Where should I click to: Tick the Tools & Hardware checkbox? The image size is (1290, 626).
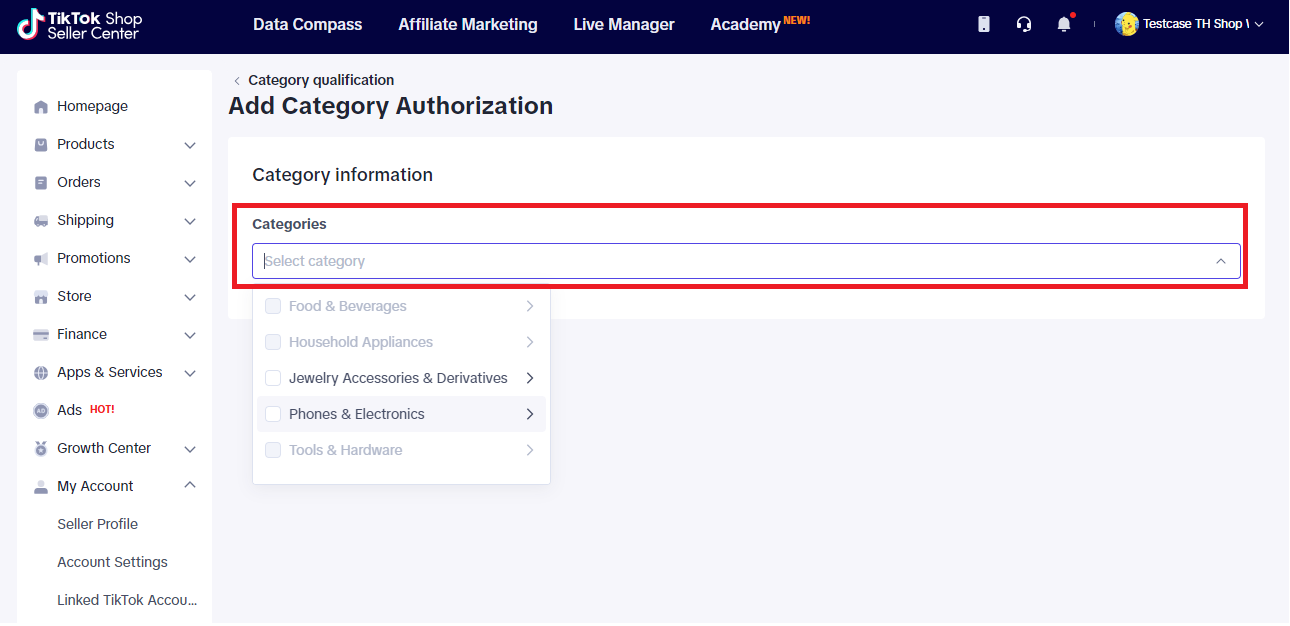273,450
